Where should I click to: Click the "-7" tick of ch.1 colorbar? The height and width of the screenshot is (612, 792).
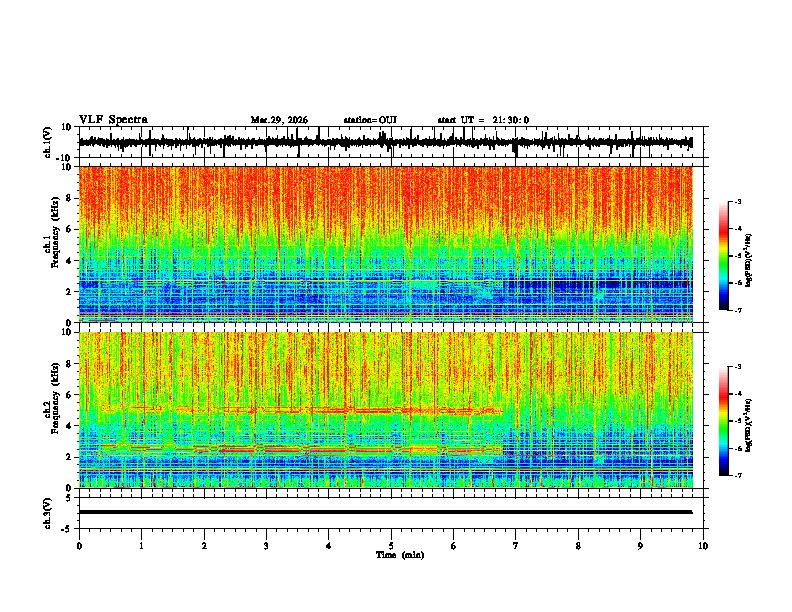[737, 310]
